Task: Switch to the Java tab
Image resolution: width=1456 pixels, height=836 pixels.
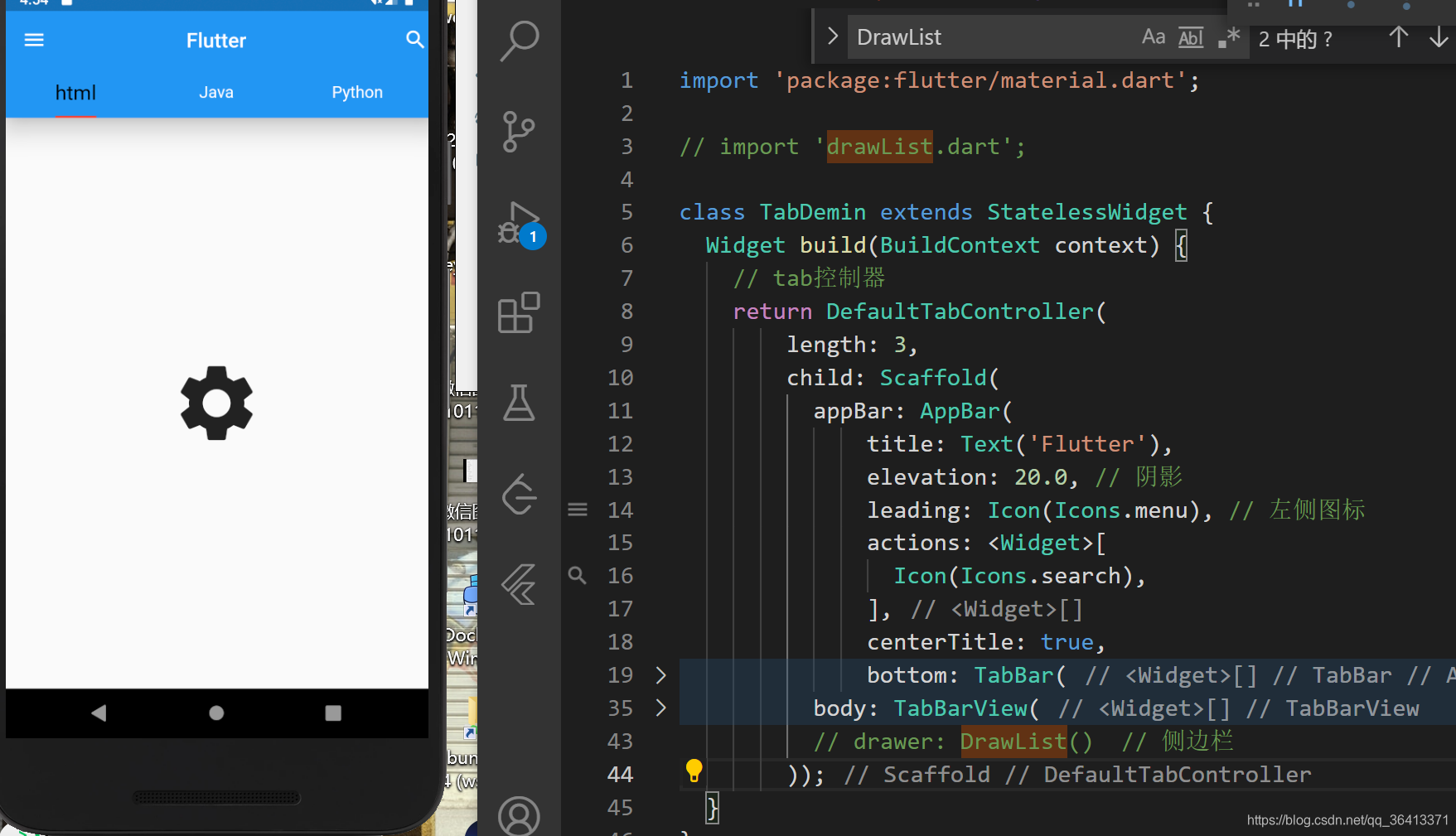Action: (216, 93)
